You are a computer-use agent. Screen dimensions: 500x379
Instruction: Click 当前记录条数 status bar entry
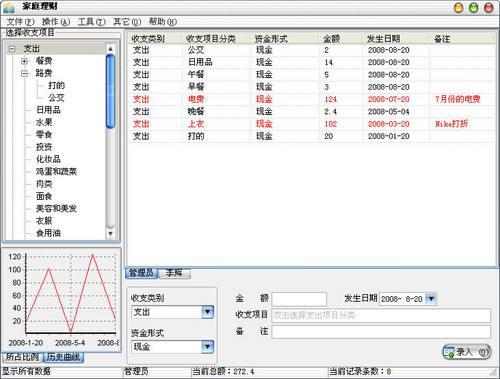(x=360, y=371)
